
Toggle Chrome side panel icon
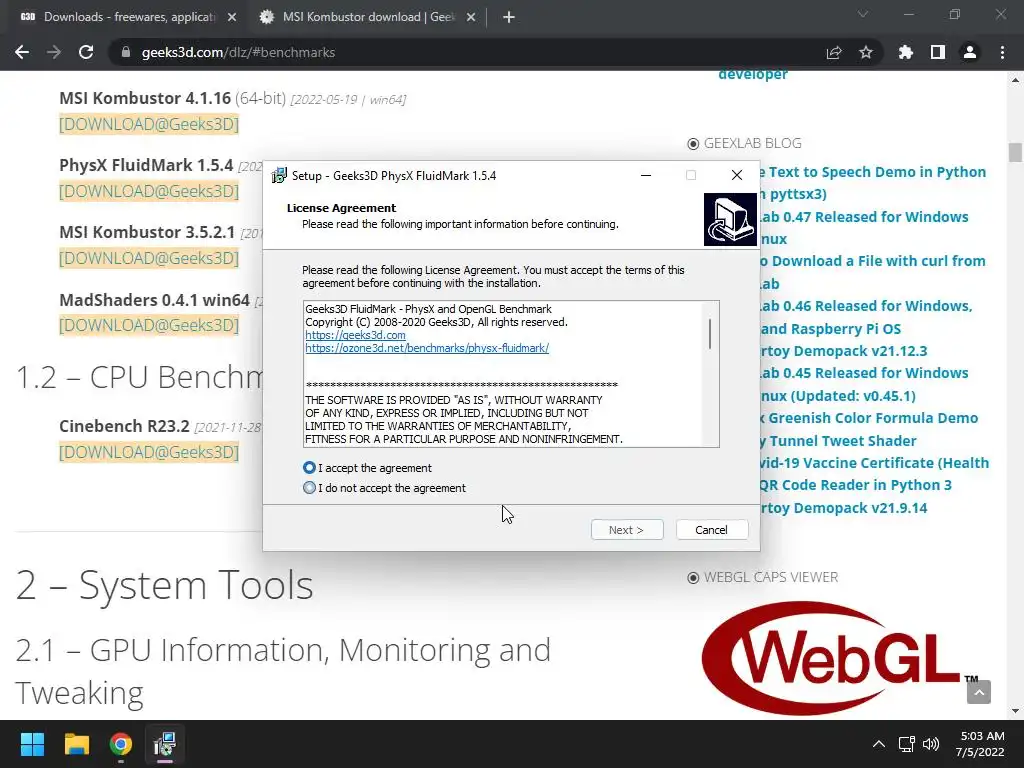938,52
